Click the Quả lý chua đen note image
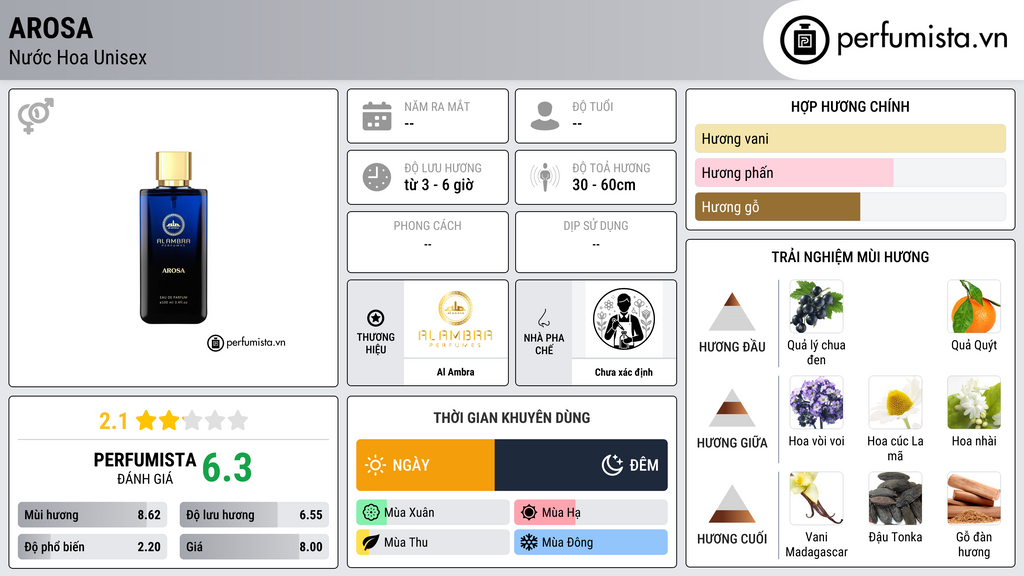1024x576 pixels. point(816,307)
